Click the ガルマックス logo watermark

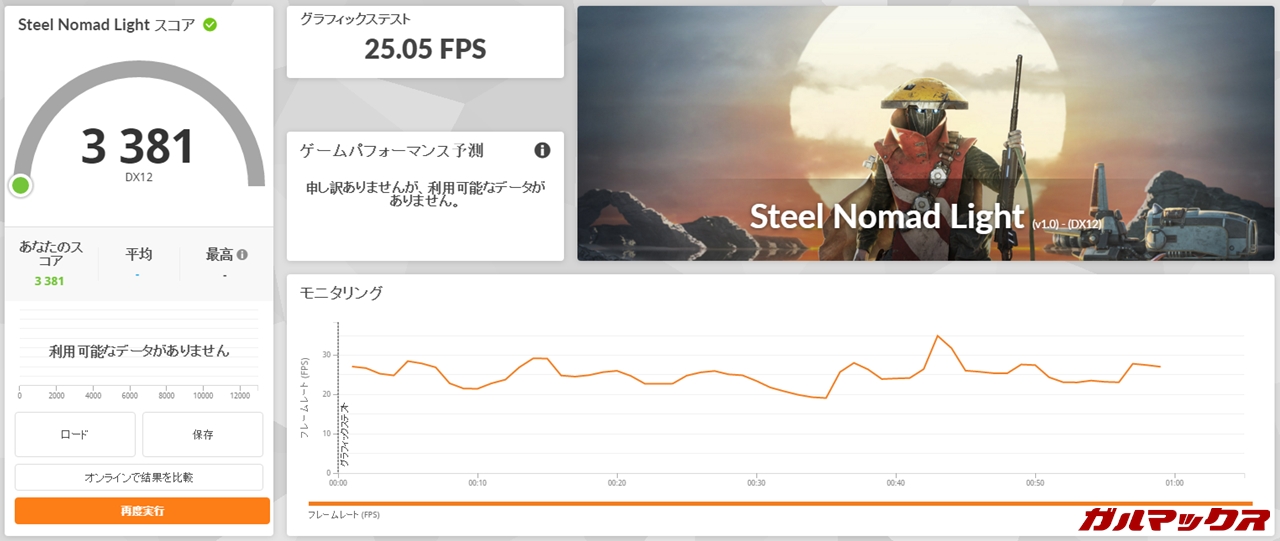pos(1175,519)
